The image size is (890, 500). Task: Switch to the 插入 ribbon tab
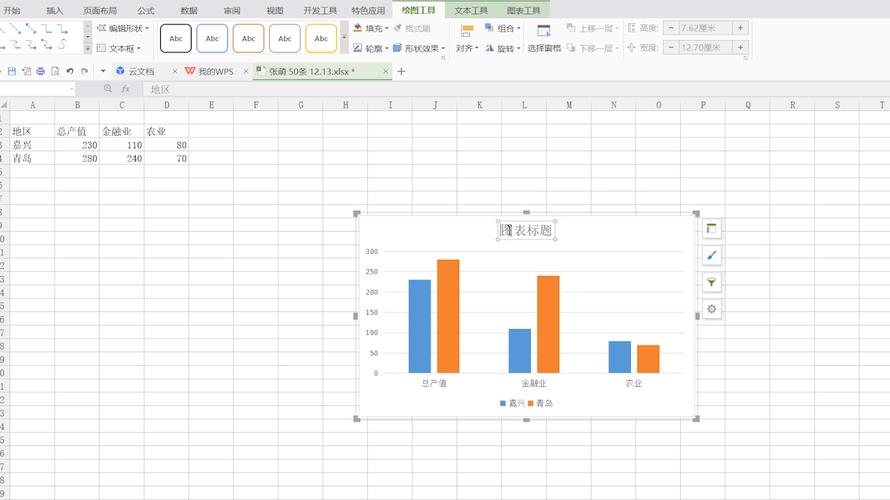54,10
